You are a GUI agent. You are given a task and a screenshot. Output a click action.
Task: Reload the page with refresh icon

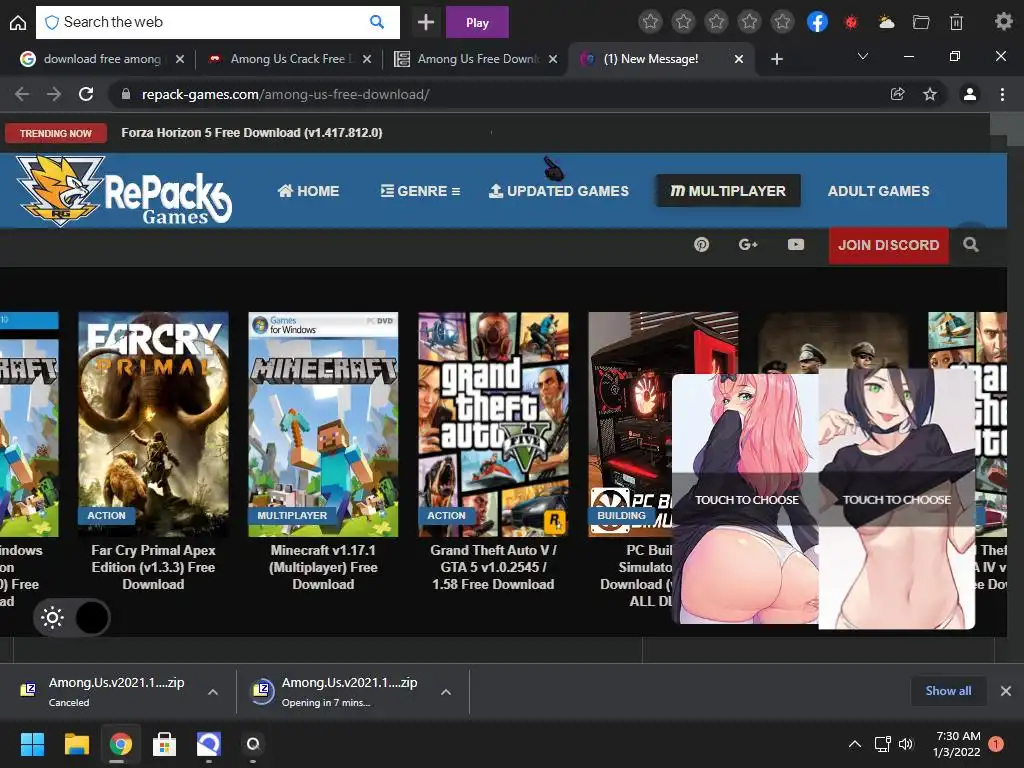[86, 94]
